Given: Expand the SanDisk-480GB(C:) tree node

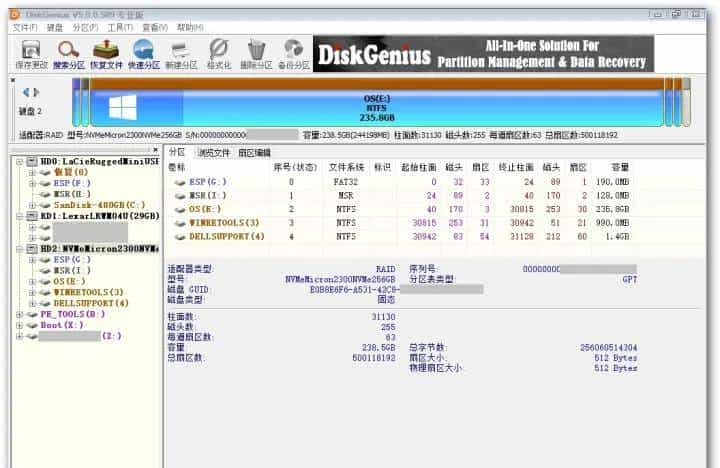Looking at the screenshot, I should [x=32, y=205].
